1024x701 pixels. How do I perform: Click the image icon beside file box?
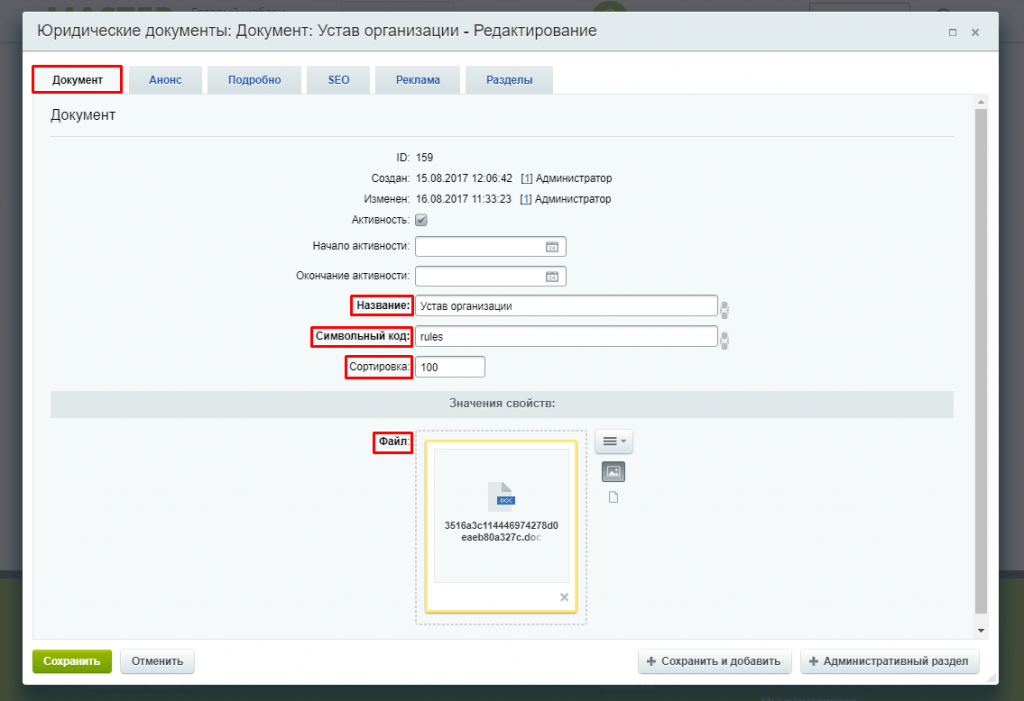tap(613, 472)
